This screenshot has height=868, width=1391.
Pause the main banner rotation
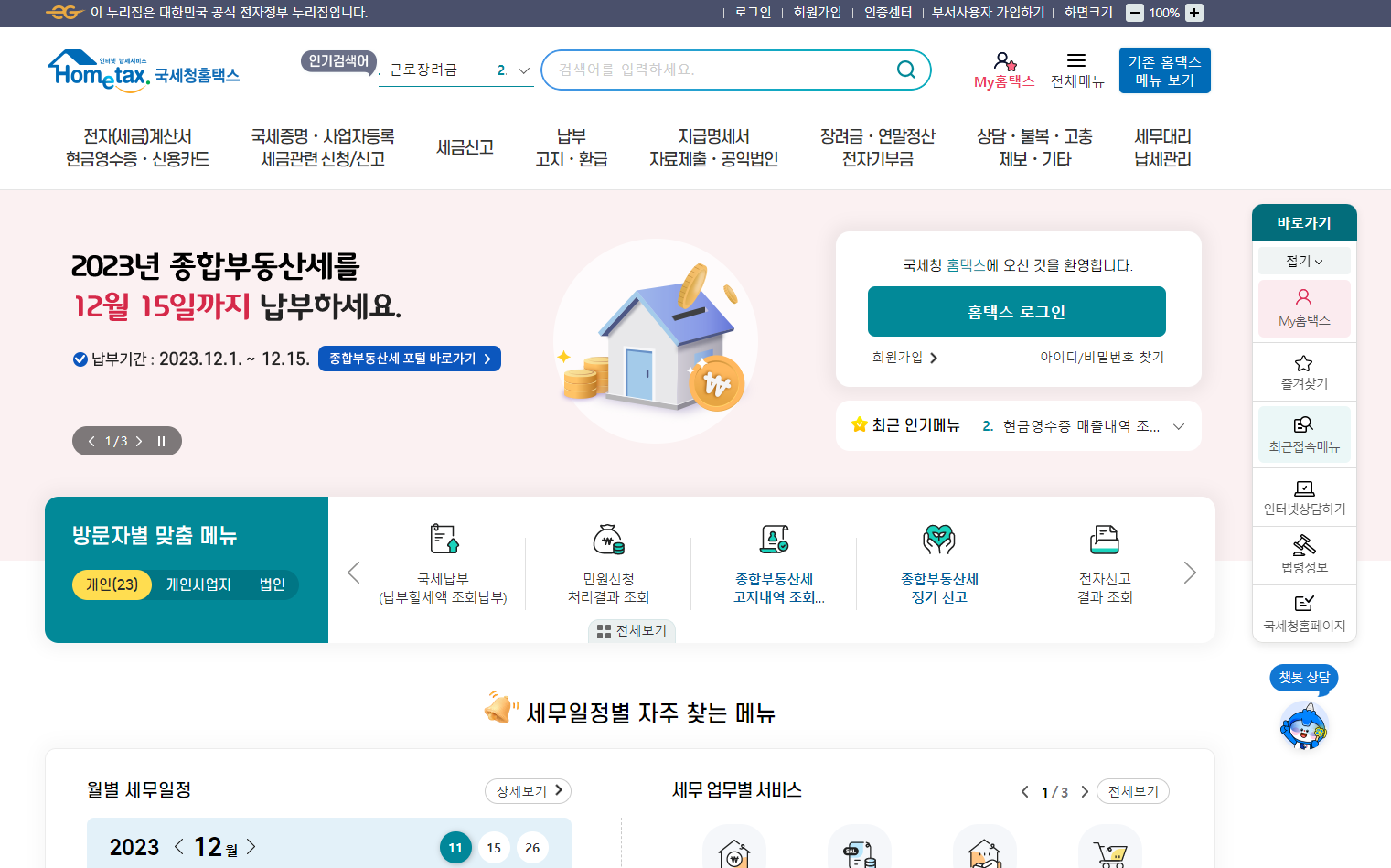point(161,441)
